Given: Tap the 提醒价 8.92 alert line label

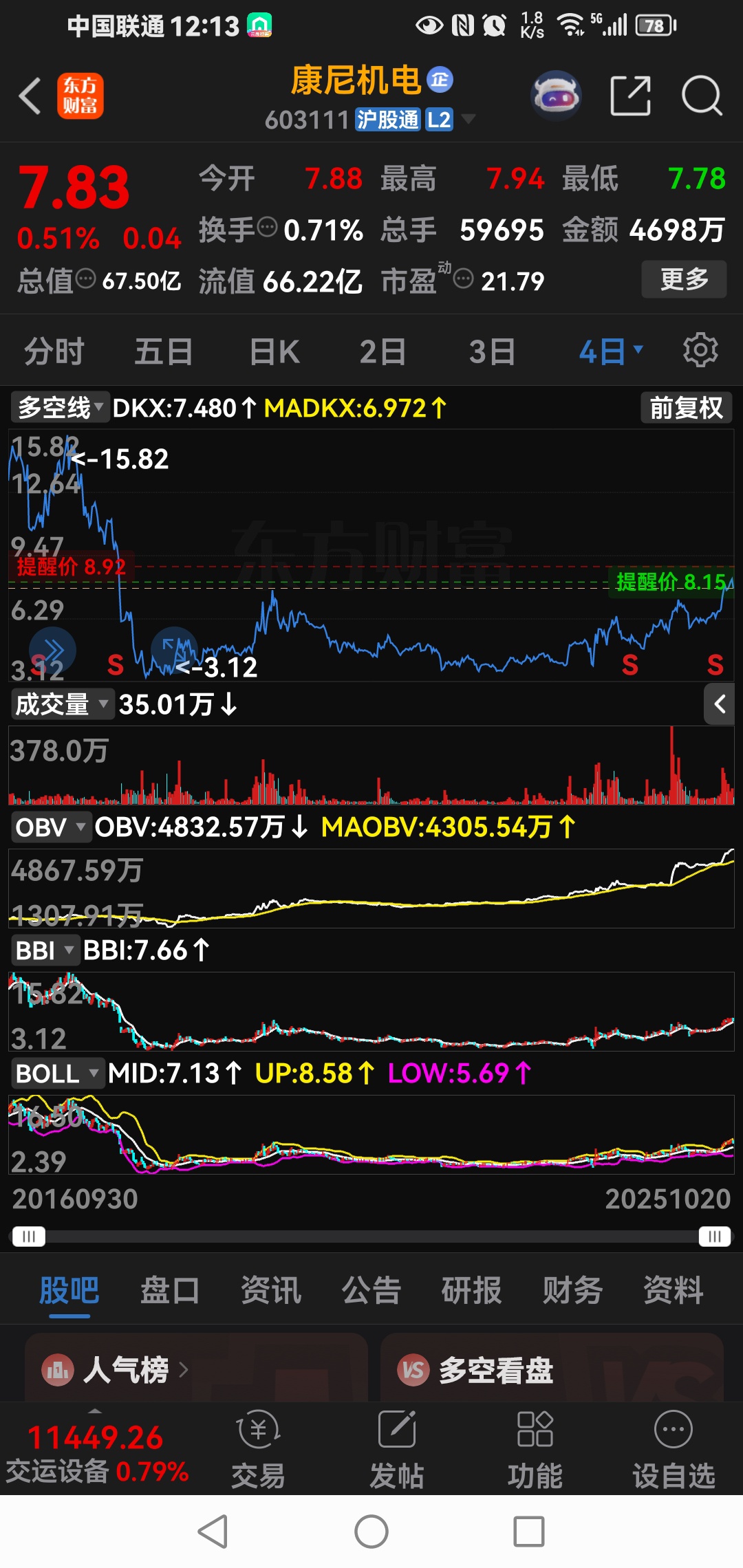Looking at the screenshot, I should [x=72, y=567].
